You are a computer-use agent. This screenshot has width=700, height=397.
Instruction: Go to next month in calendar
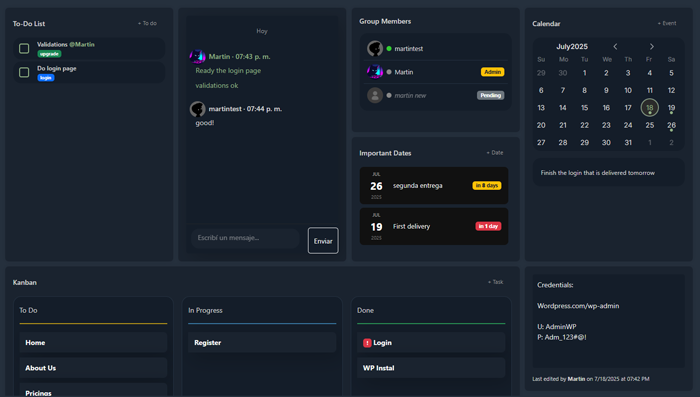[x=652, y=46]
